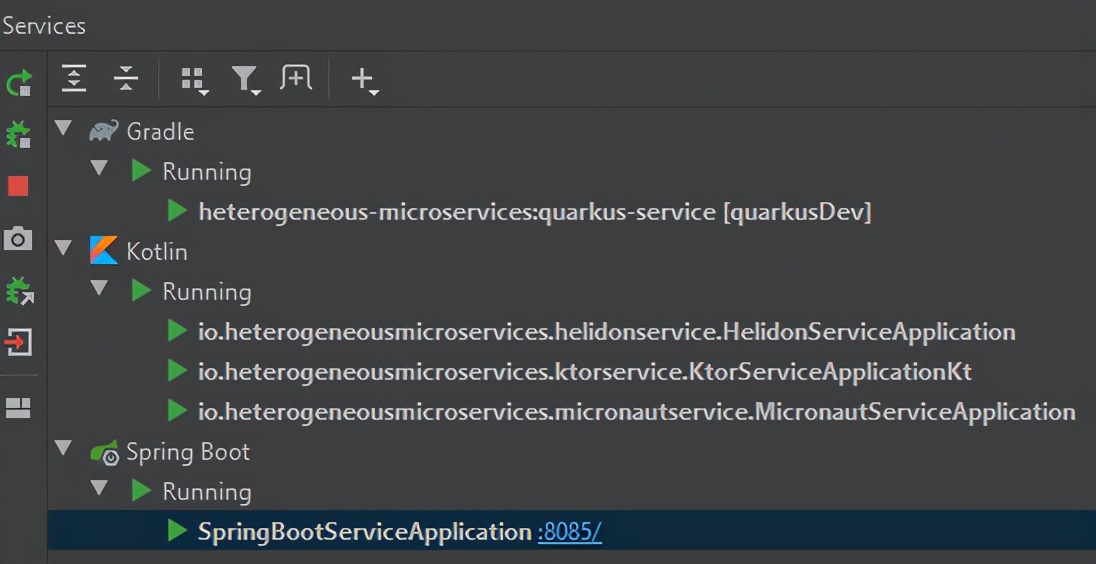
Task: Click the Rerun services icon
Action: pos(19,82)
